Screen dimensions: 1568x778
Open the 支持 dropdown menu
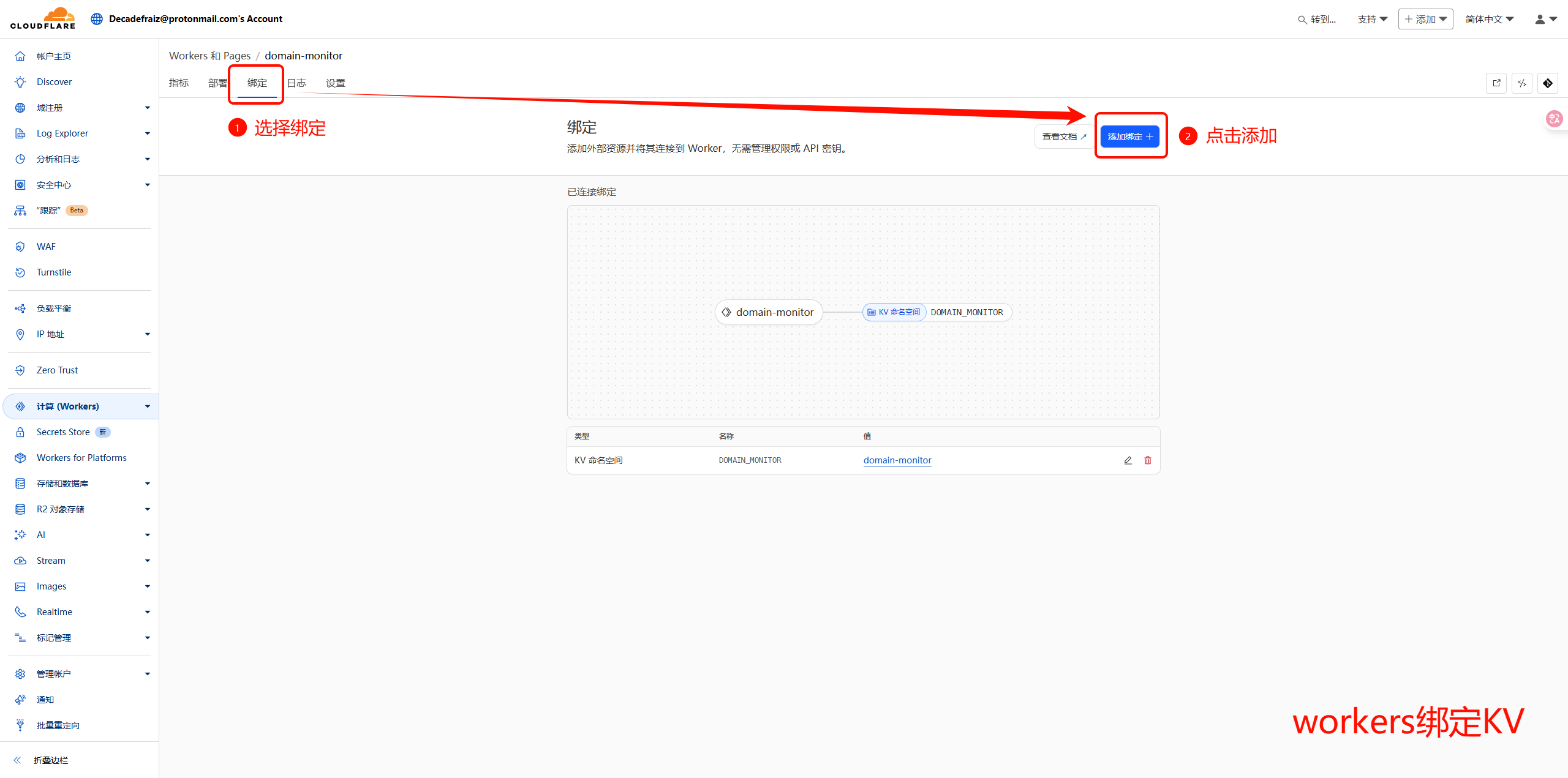pyautogui.click(x=1373, y=19)
